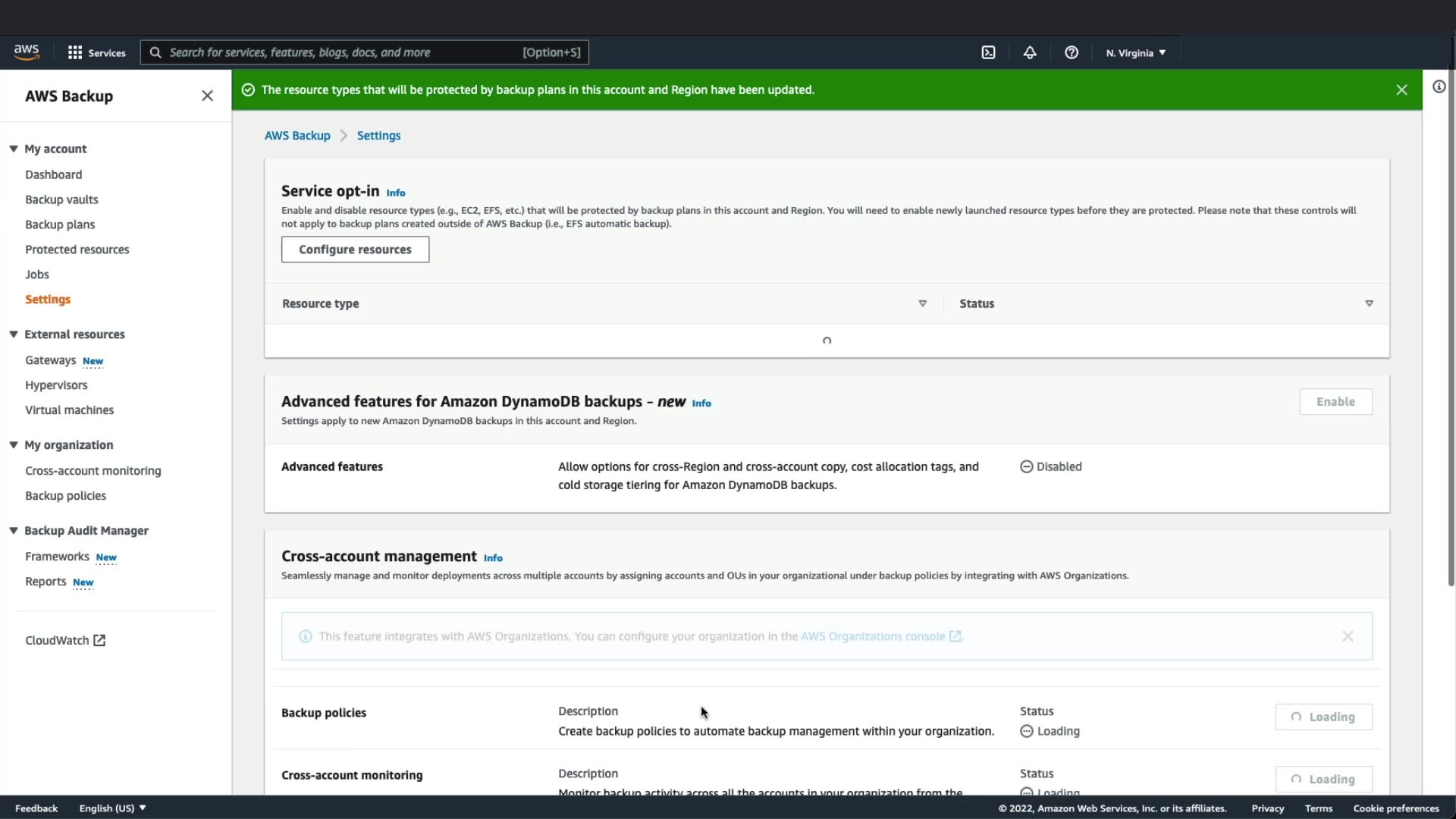This screenshot has width=1456, height=819.
Task: Open Protected resources in sidebar
Action: click(77, 249)
